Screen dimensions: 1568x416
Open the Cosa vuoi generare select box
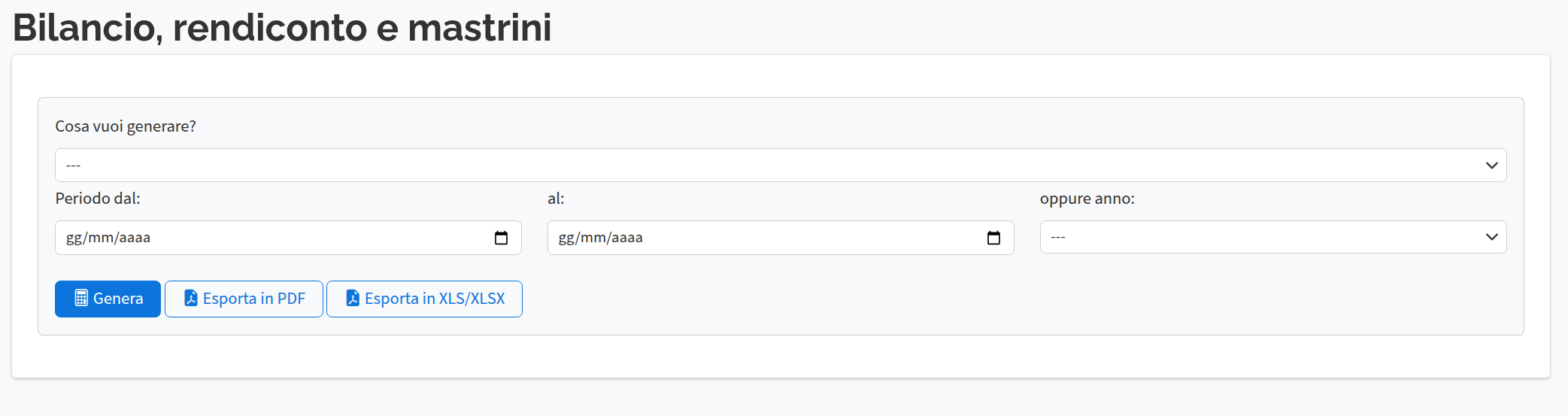pyautogui.click(x=752, y=165)
